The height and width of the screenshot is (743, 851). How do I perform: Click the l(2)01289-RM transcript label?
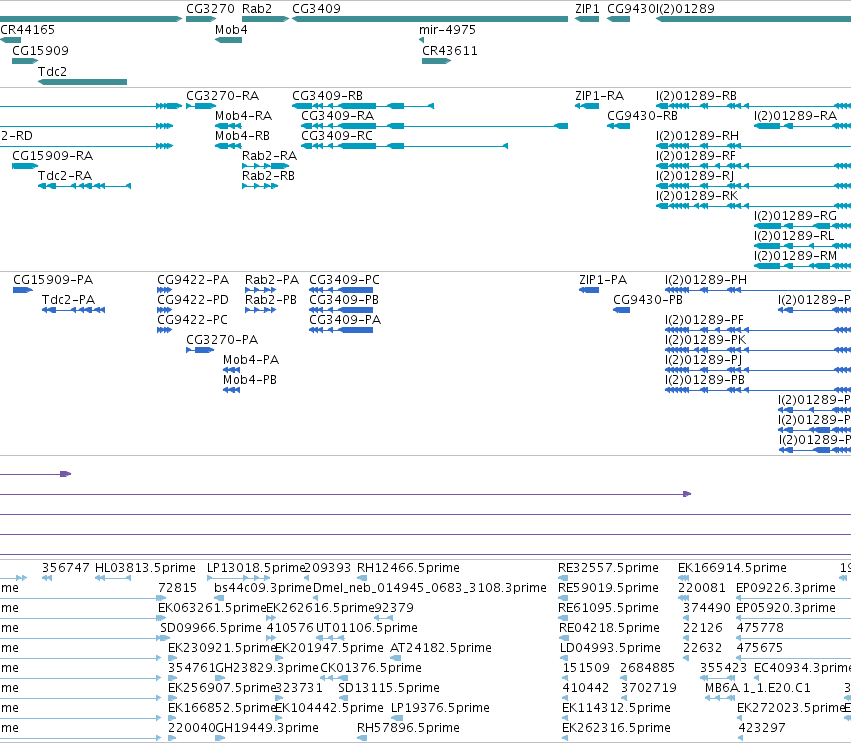(796, 256)
